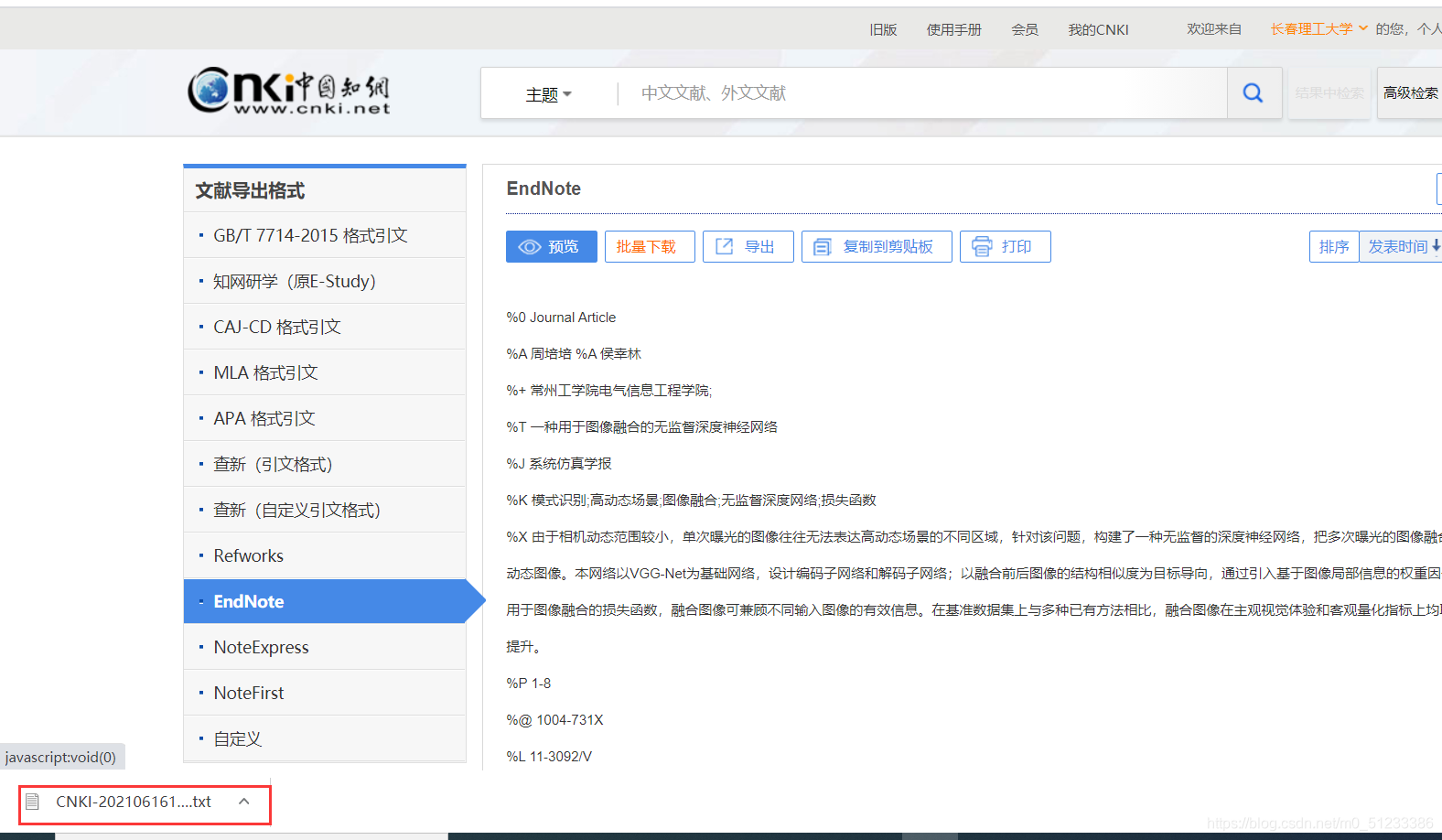
Task: Click the '%J 系统仿真学报' line
Action: point(559,464)
